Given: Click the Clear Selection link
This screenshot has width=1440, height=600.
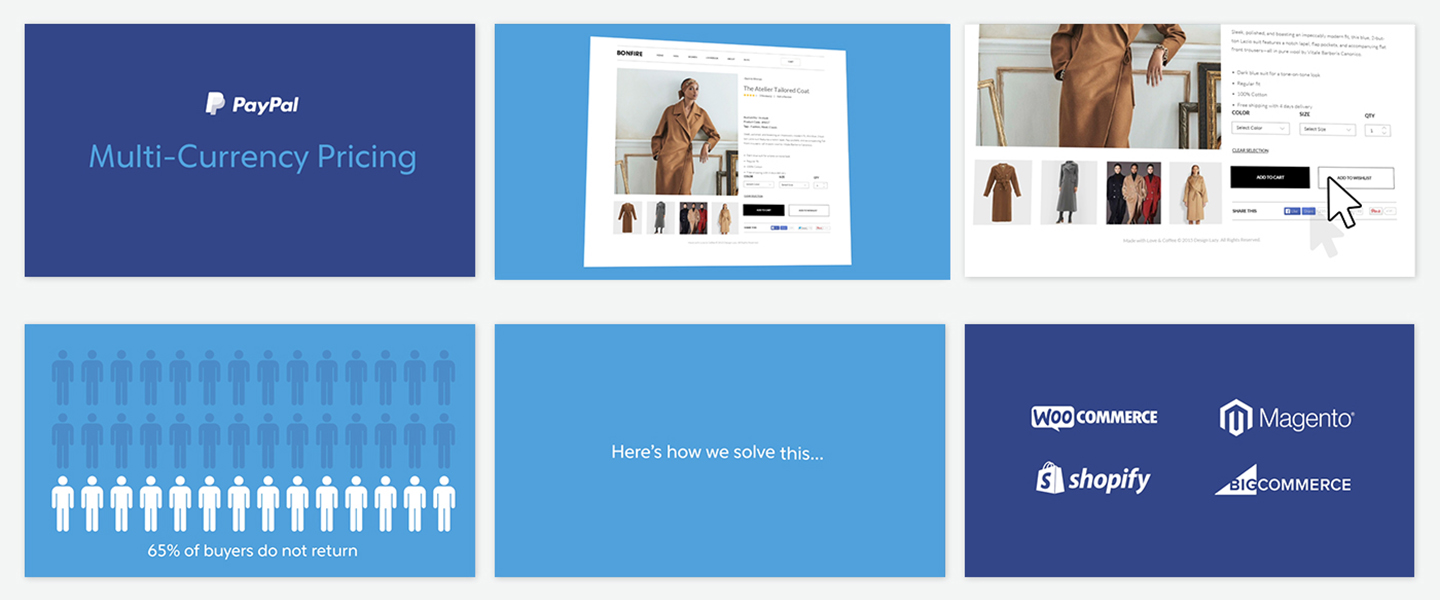Looking at the screenshot, I should tap(1249, 151).
